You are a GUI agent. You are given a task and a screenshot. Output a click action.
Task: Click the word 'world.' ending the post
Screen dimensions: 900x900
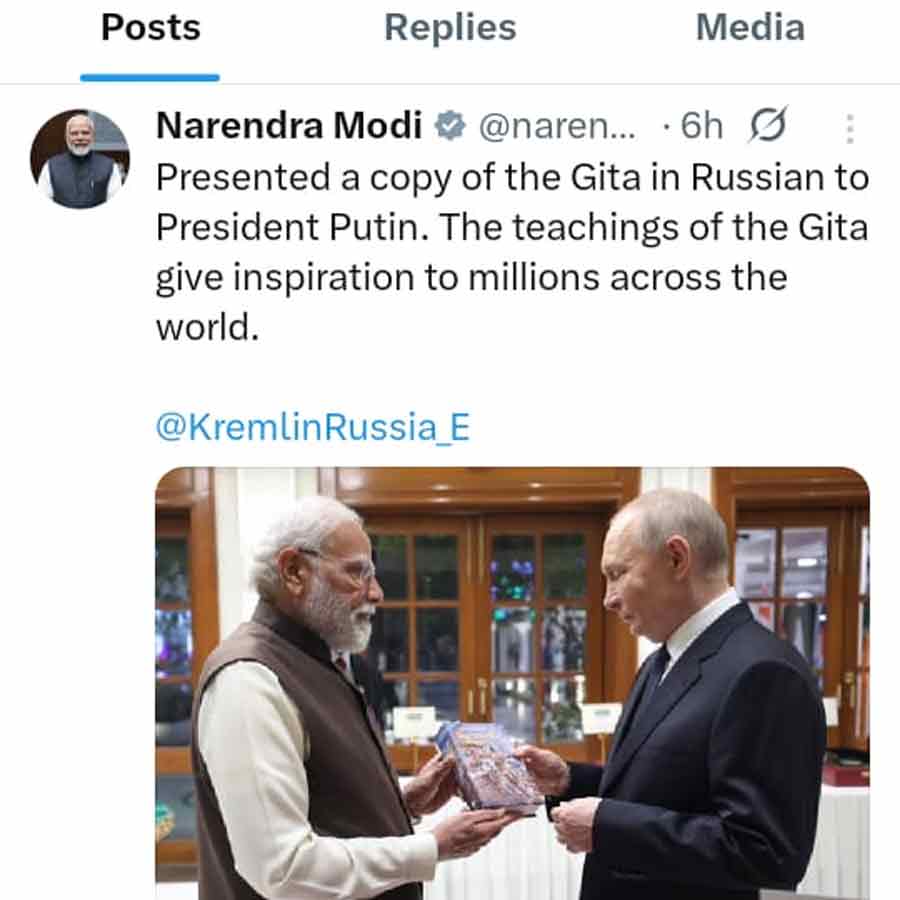207,328
